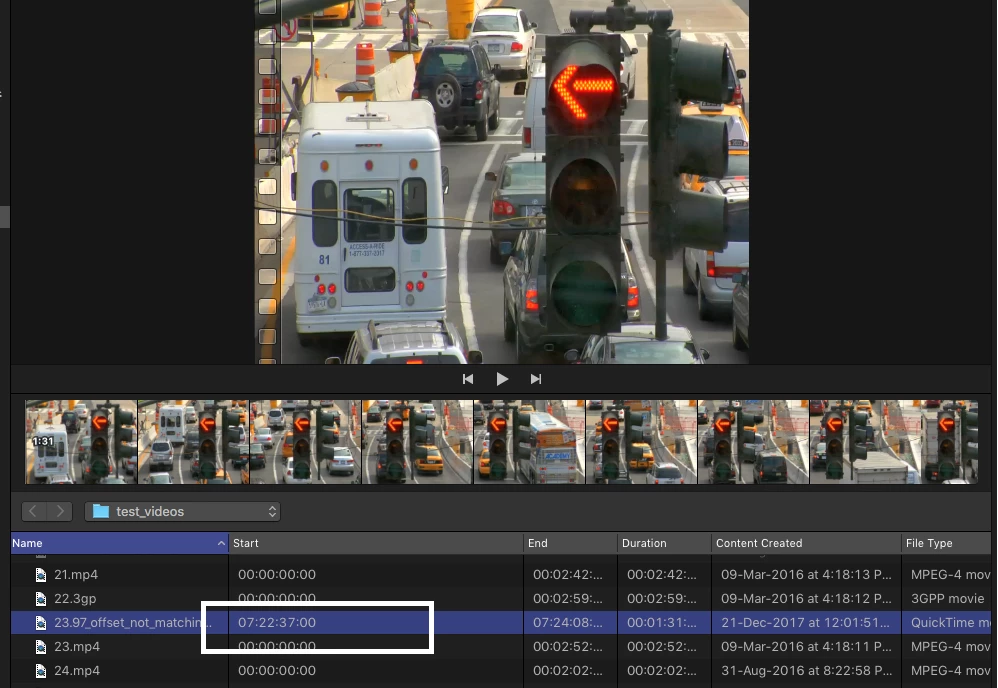This screenshot has width=998, height=688.
Task: Go back to previous folder
Action: coord(33,511)
